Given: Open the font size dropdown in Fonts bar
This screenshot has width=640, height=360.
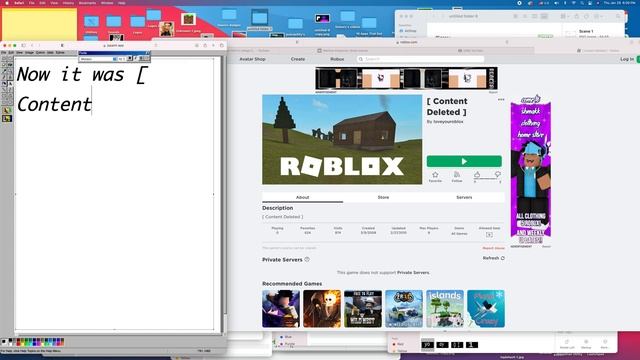Looking at the screenshot, I should (x=122, y=59).
